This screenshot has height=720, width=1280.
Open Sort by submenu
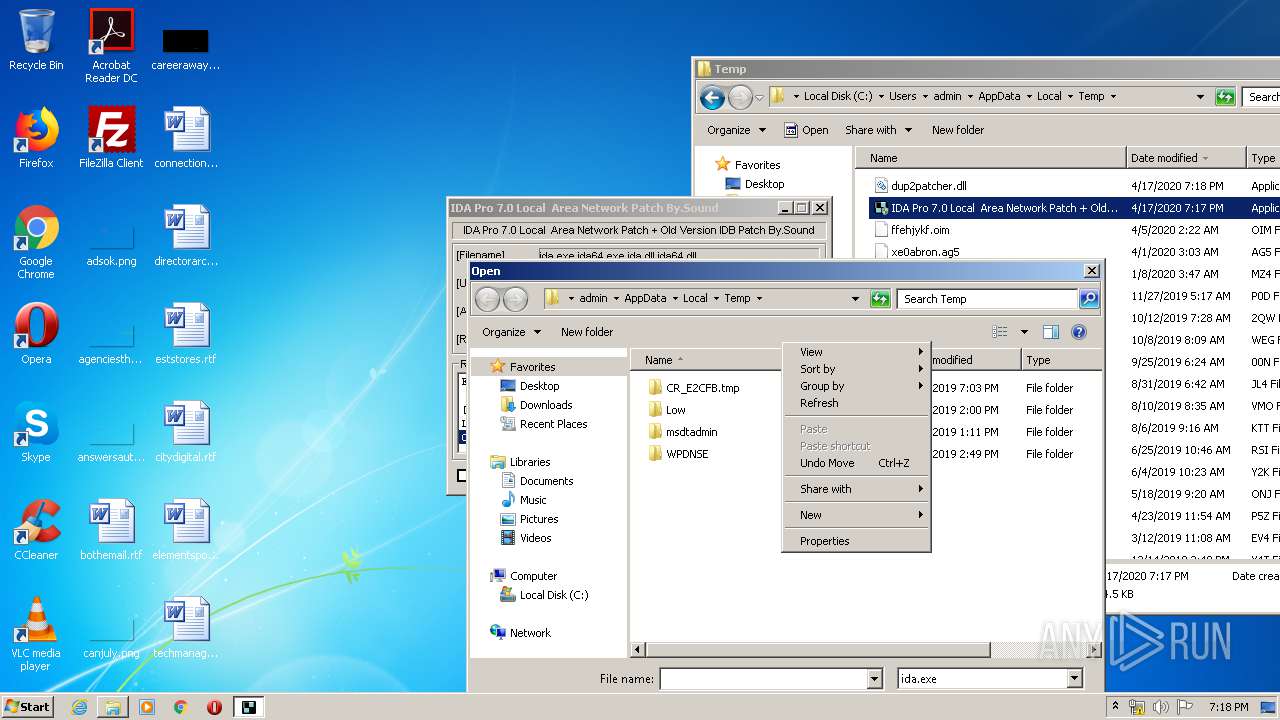(857, 369)
